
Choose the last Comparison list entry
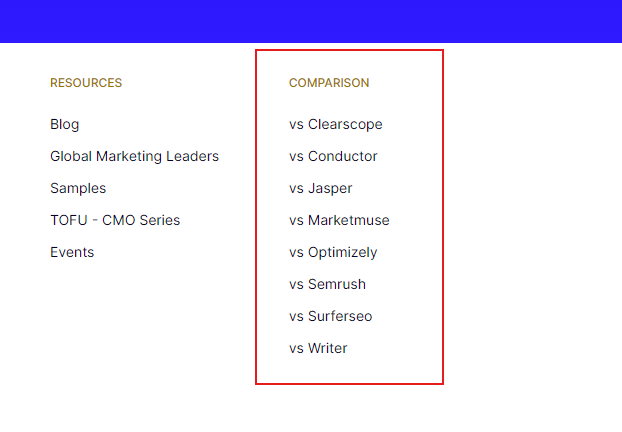pyautogui.click(x=318, y=348)
